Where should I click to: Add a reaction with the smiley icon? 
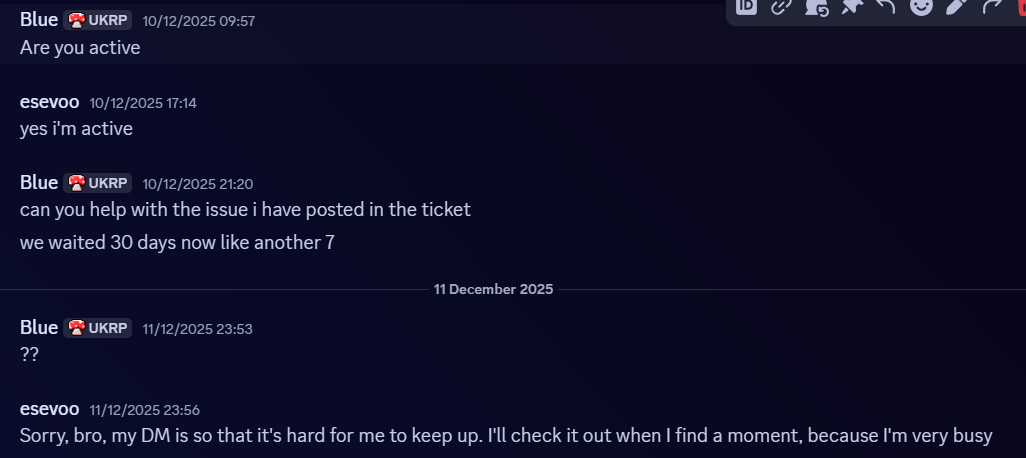click(x=921, y=6)
